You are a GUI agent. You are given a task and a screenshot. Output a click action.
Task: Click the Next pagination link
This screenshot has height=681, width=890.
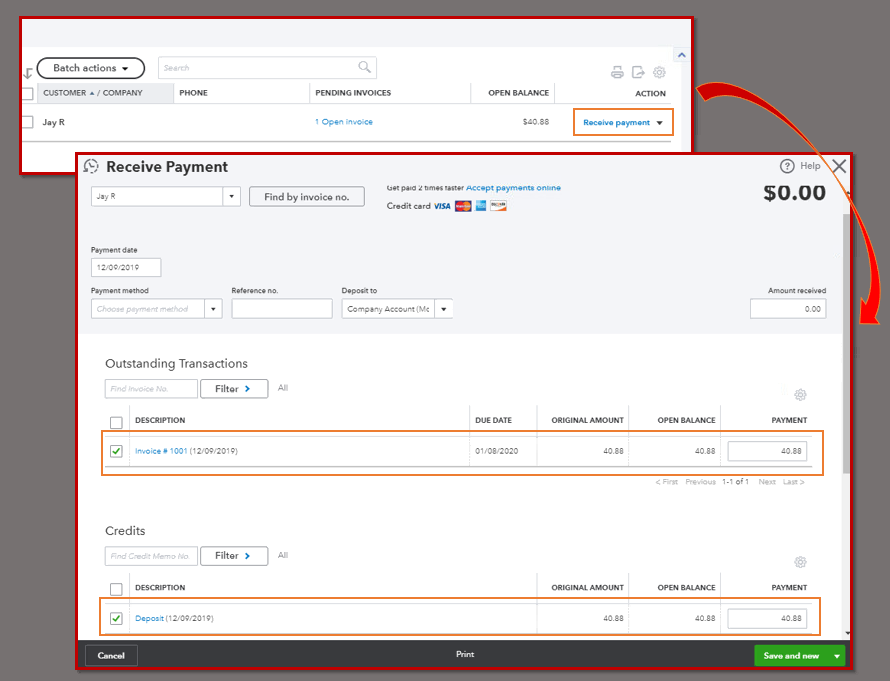(767, 482)
